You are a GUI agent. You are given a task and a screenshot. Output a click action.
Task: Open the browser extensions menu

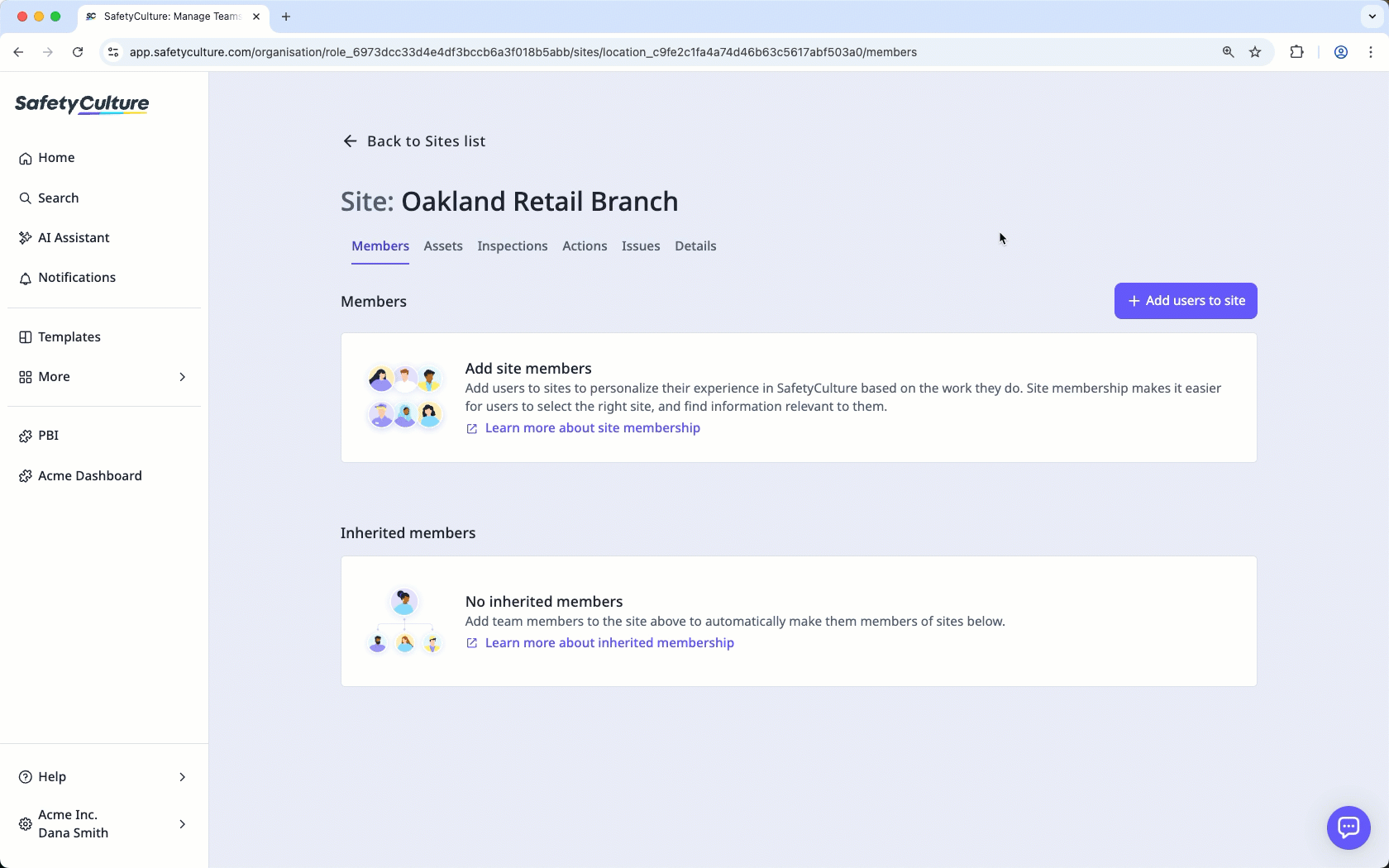1296,52
